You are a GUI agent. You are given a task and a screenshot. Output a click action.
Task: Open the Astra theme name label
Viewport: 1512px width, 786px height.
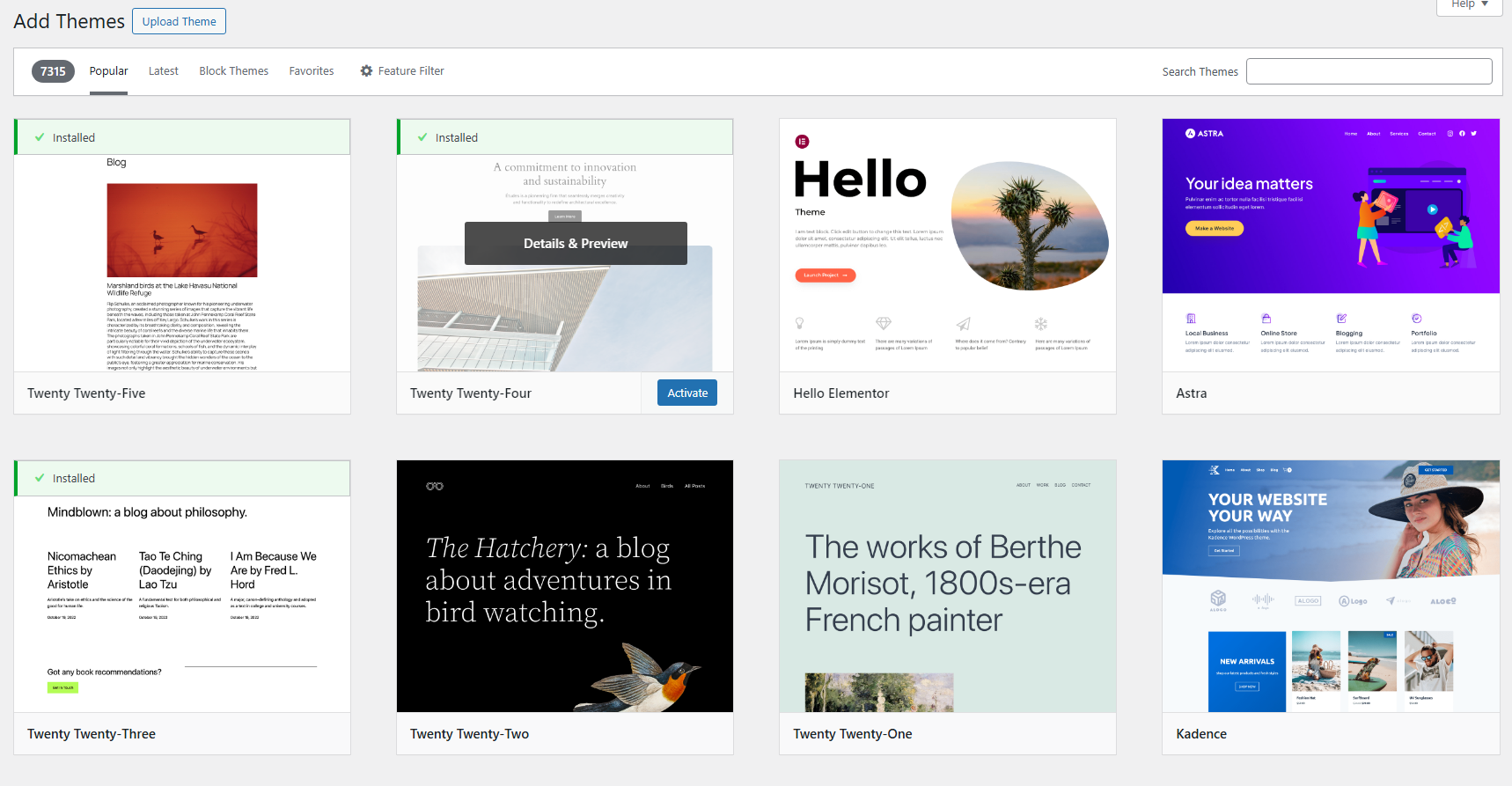click(x=1191, y=393)
